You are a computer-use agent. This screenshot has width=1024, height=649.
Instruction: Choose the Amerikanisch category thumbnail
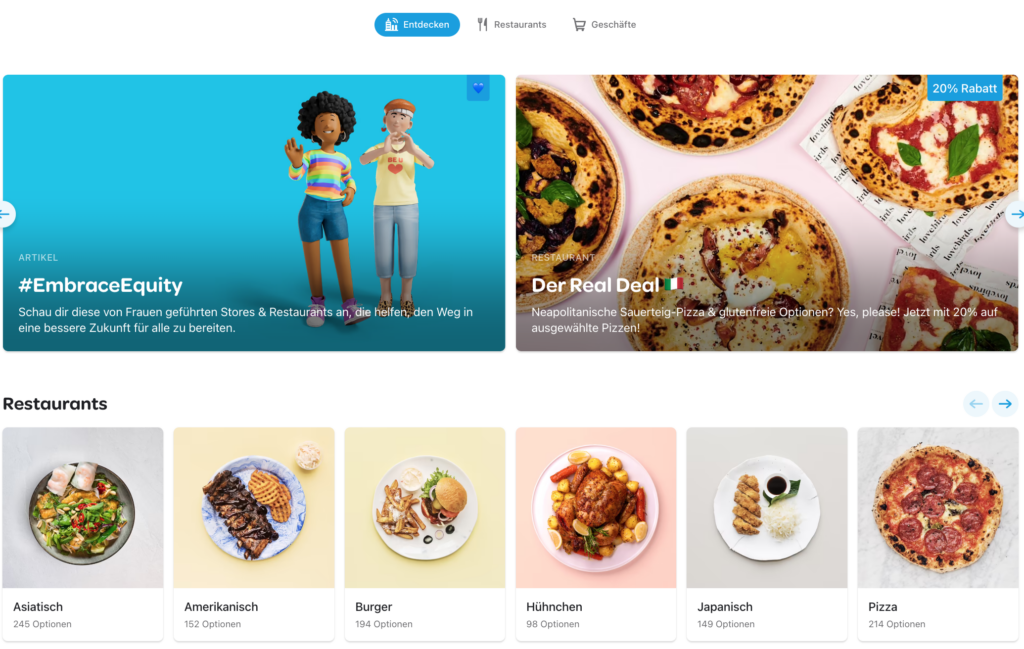click(253, 508)
